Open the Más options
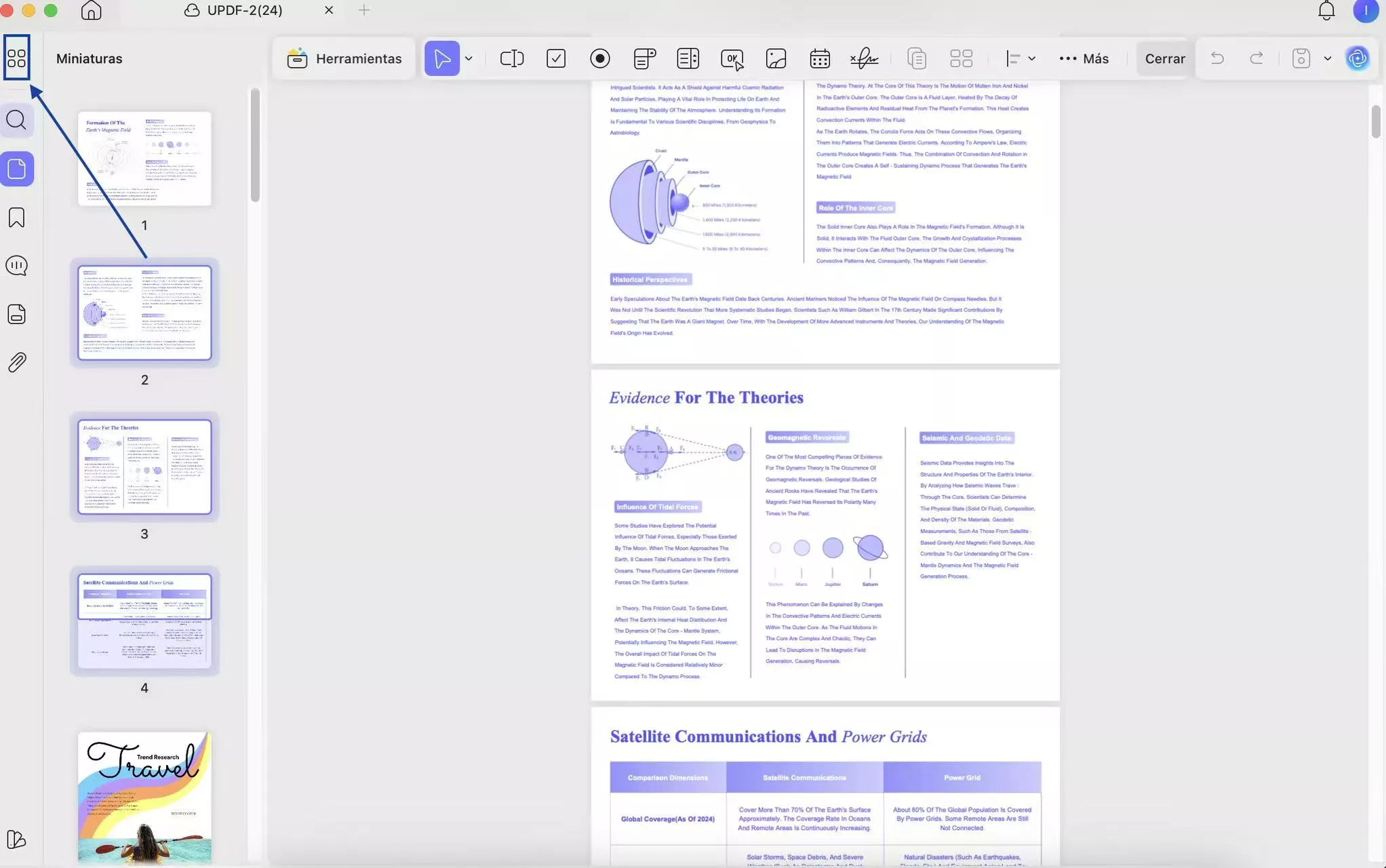 [1084, 58]
